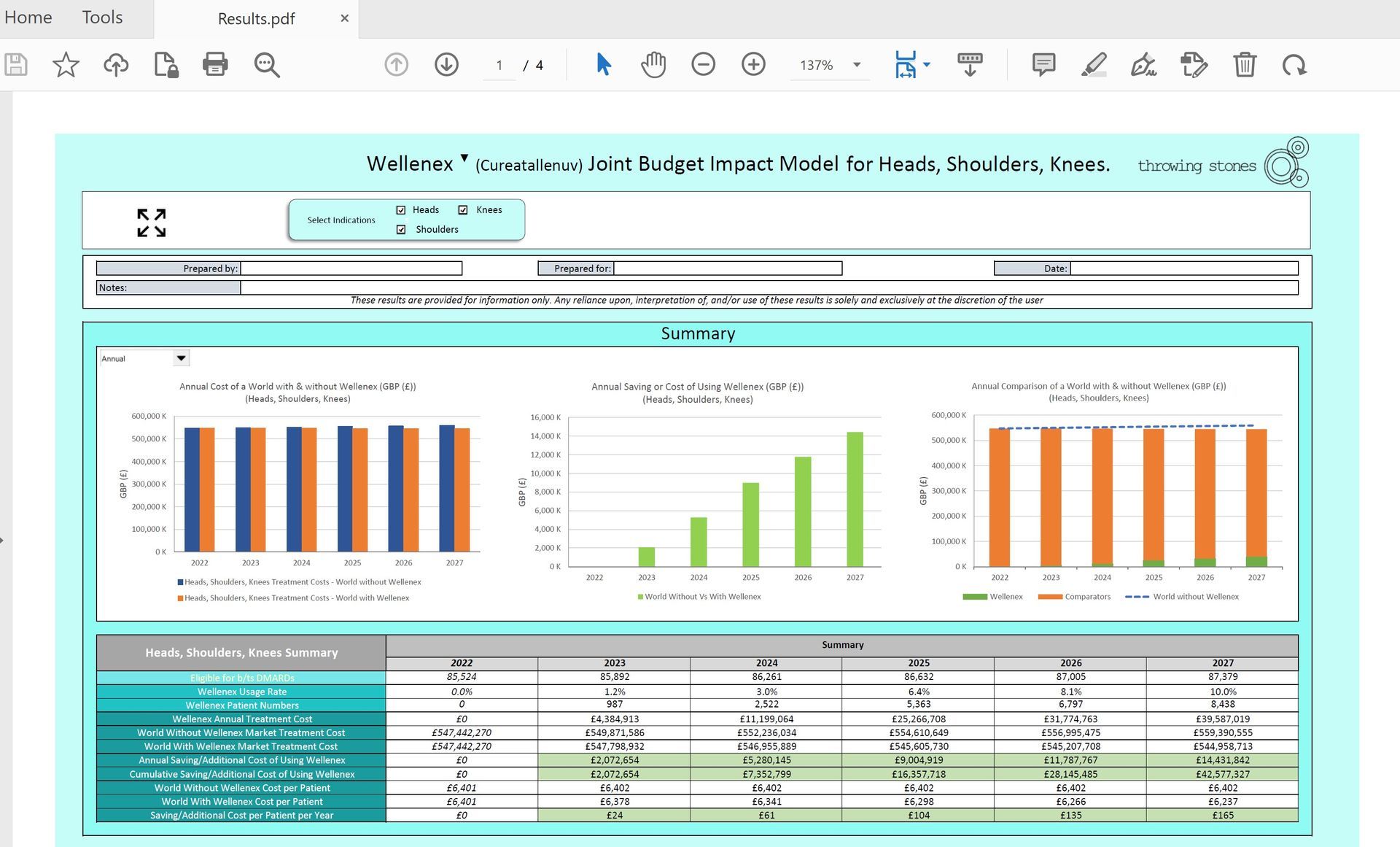The height and width of the screenshot is (847, 1400).
Task: Switch to the Home tab
Action: [28, 18]
